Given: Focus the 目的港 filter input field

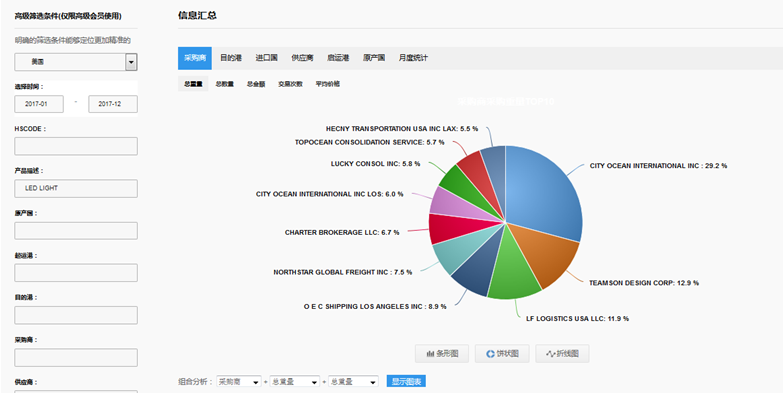Looking at the screenshot, I should [76, 315].
